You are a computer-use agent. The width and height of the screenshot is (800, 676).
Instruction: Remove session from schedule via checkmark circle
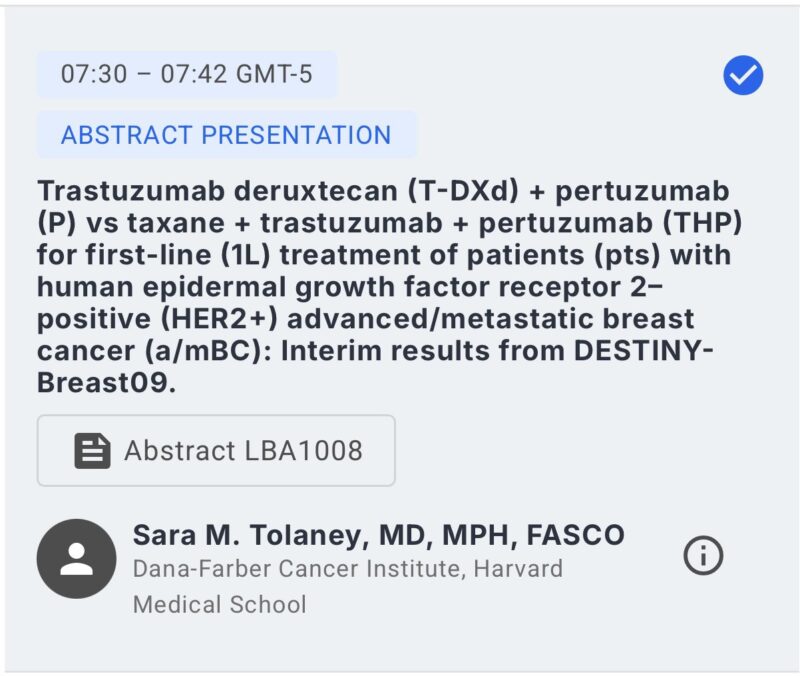click(x=743, y=75)
